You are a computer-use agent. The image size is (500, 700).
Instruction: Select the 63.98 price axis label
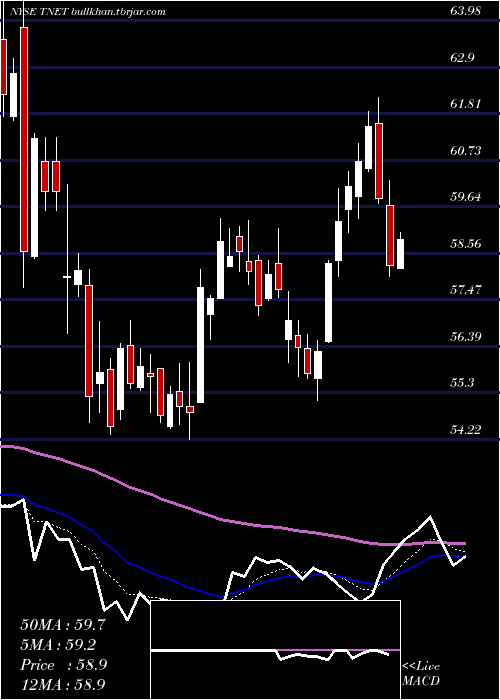click(x=466, y=11)
